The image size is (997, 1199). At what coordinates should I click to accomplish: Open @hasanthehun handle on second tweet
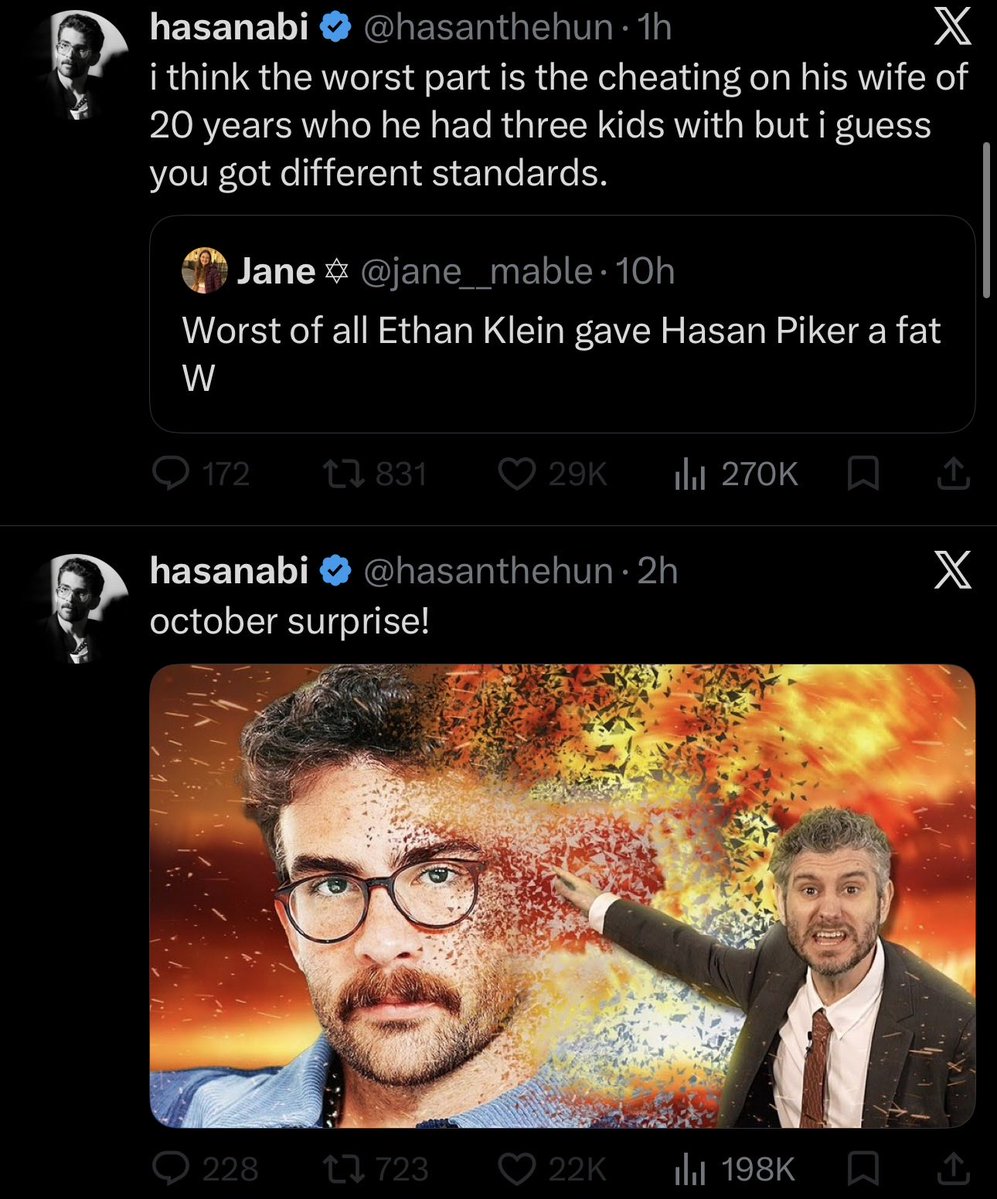488,570
